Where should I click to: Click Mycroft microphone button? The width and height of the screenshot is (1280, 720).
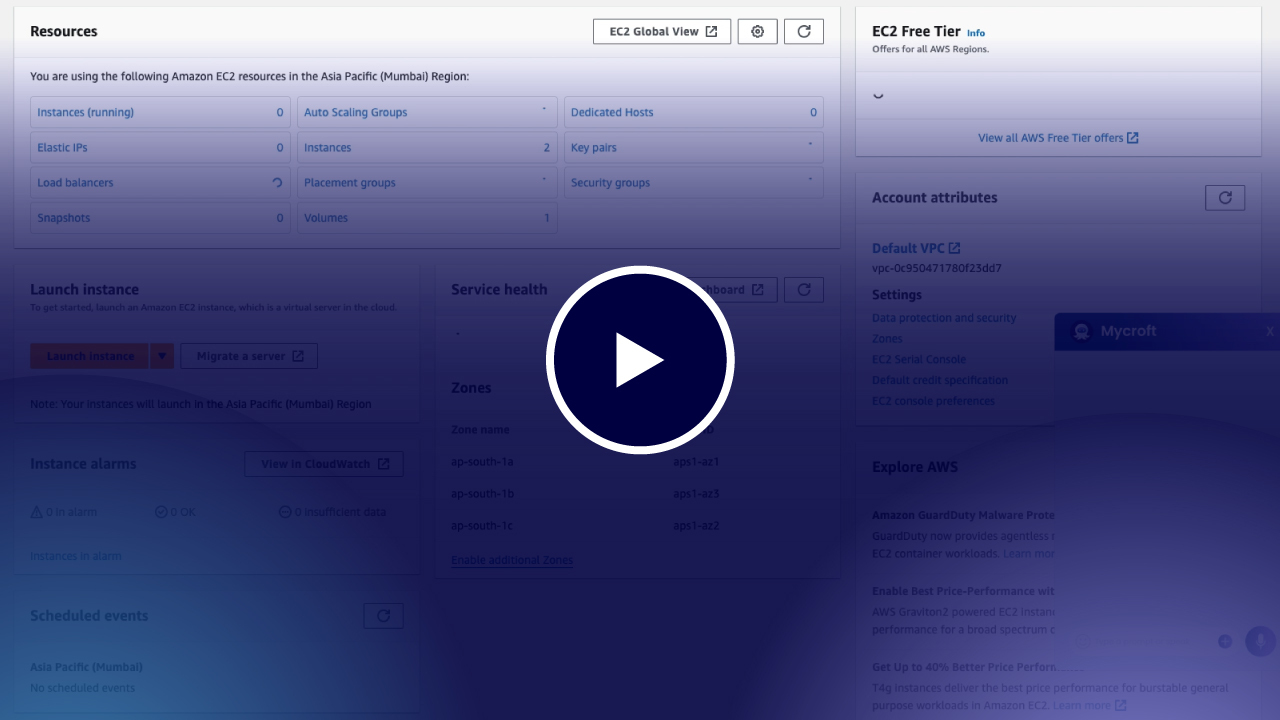(x=1259, y=641)
